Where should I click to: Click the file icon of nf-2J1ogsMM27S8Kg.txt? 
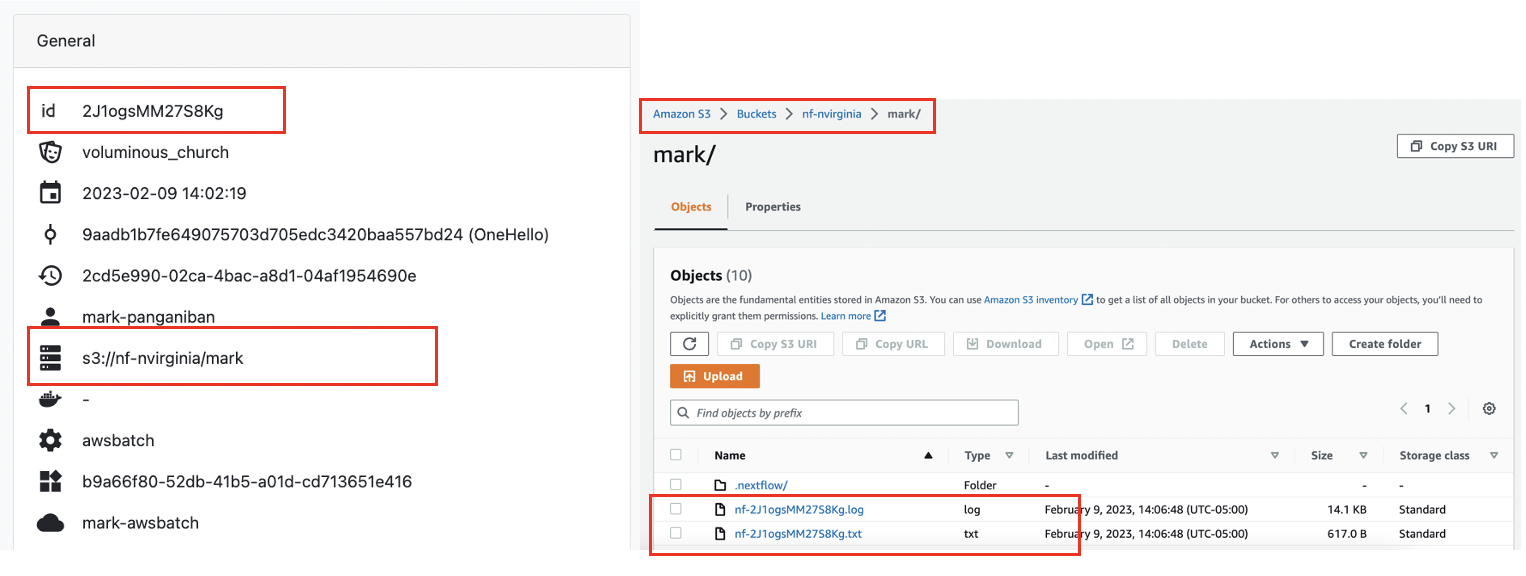pyautogui.click(x=720, y=534)
